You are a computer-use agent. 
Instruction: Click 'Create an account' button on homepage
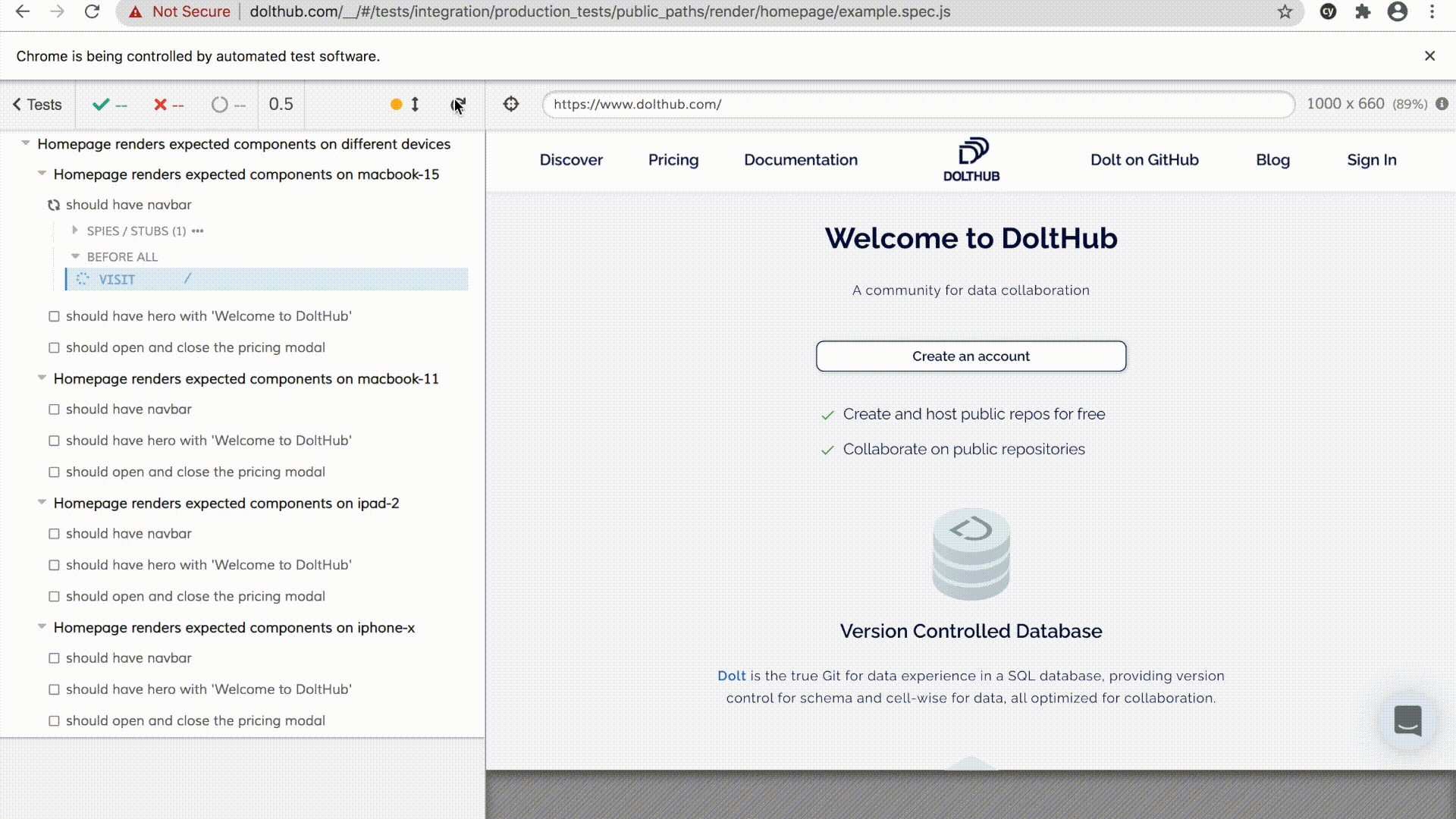971,356
